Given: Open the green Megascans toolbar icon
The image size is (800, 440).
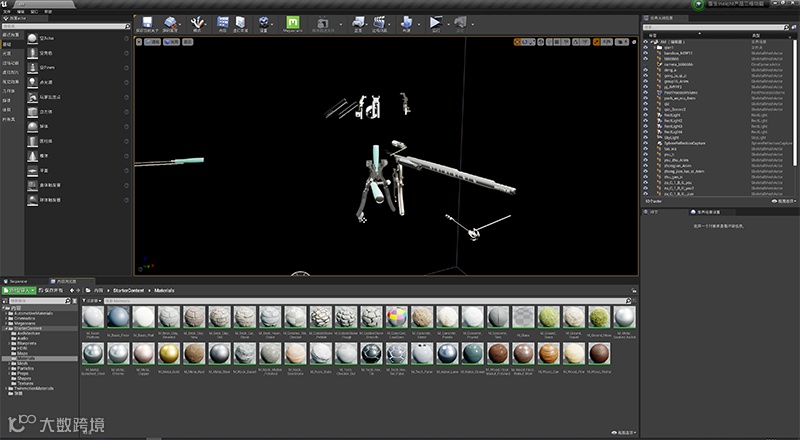Looking at the screenshot, I should point(292,22).
